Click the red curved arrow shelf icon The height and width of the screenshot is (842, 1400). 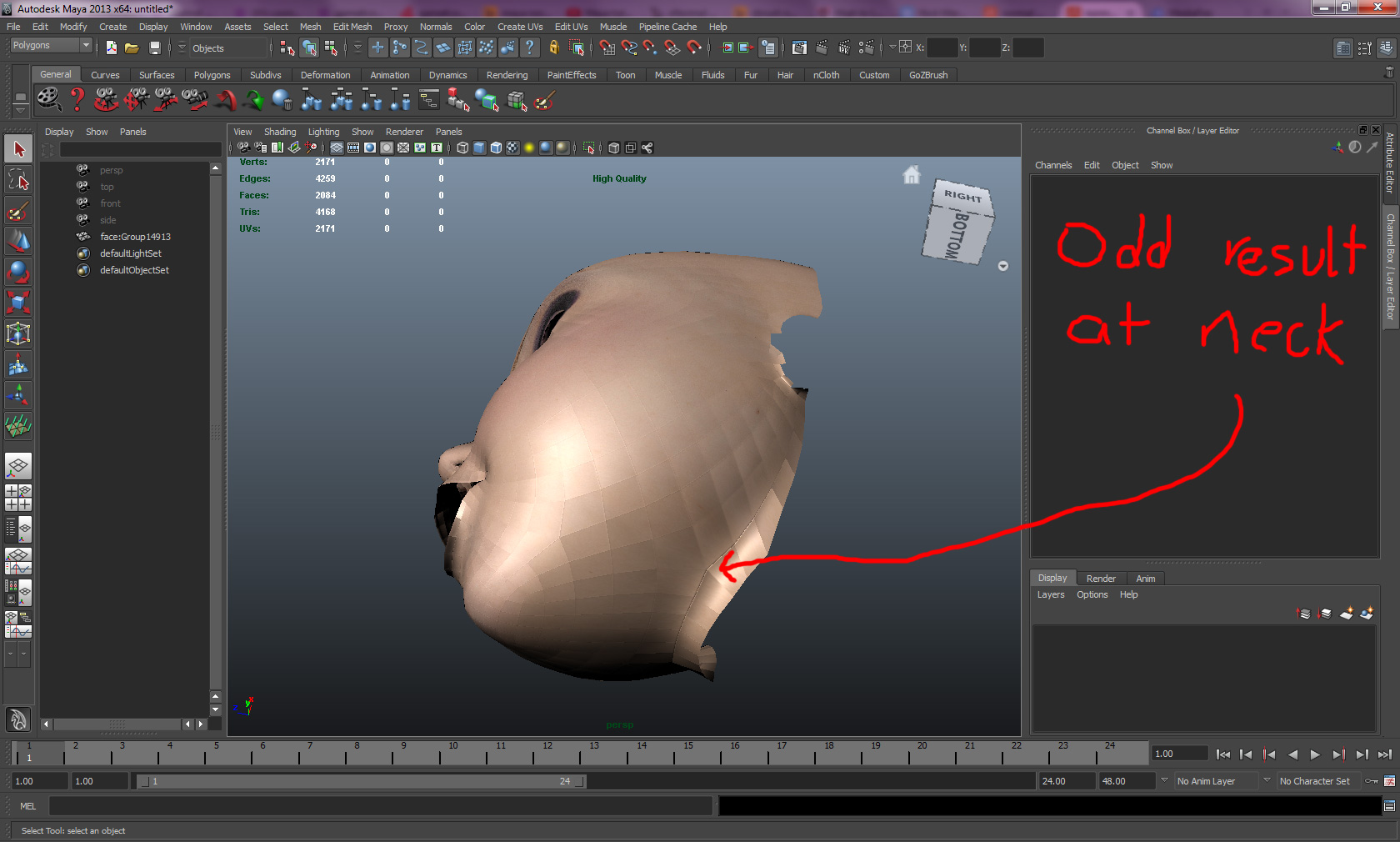click(x=225, y=100)
